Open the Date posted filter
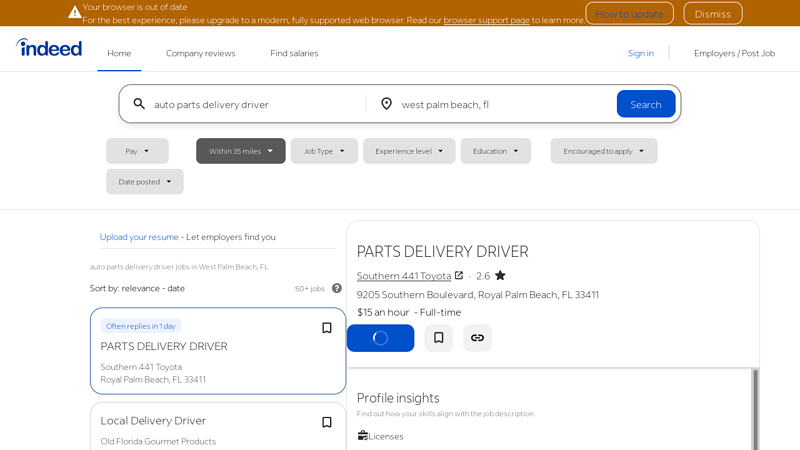Image resolution: width=800 pixels, height=450 pixels. click(145, 182)
